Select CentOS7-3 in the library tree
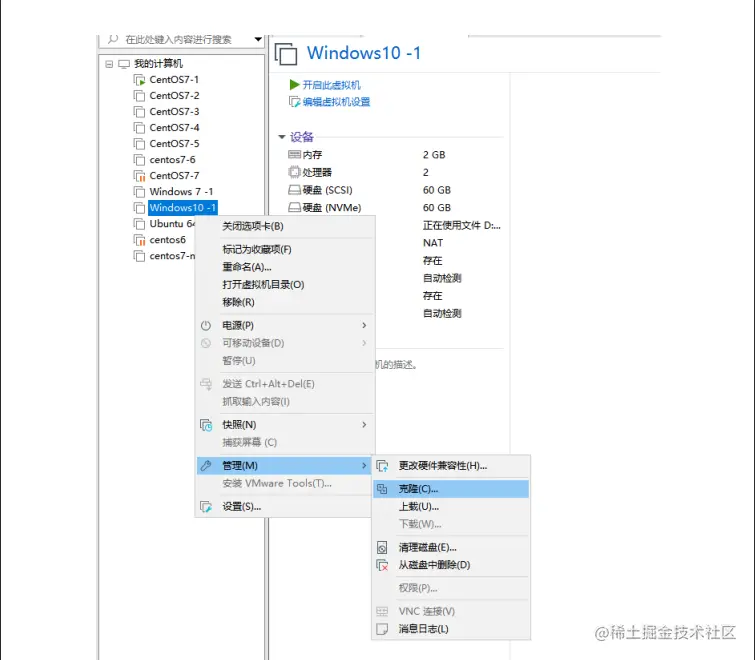The height and width of the screenshot is (660, 755). tap(174, 112)
